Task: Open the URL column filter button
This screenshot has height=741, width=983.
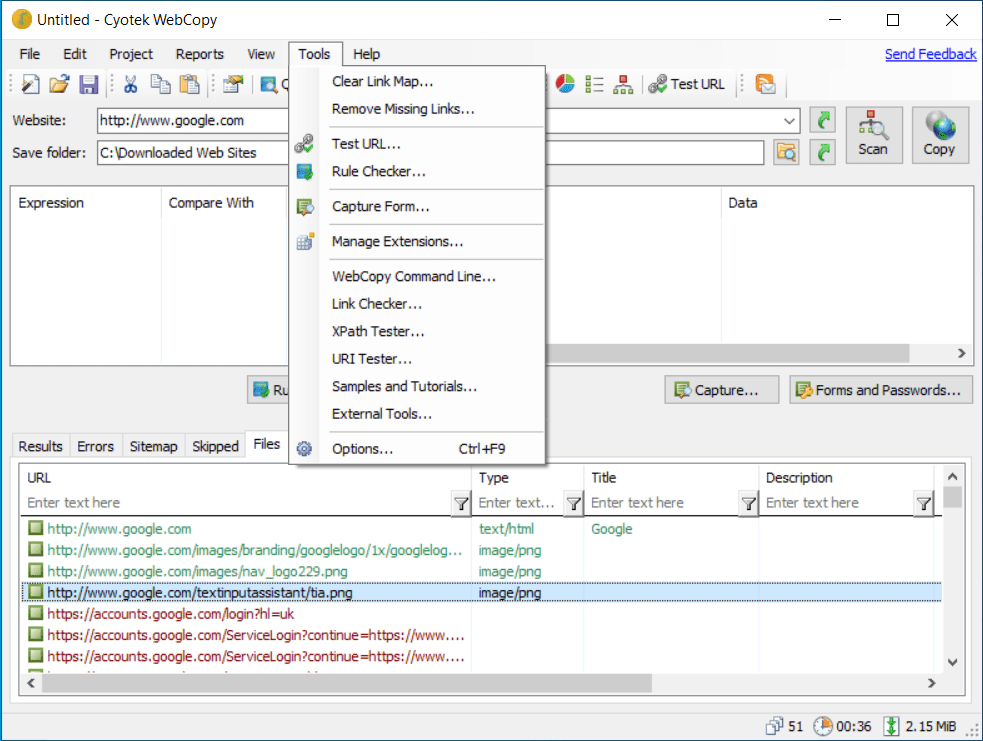Action: 461,503
